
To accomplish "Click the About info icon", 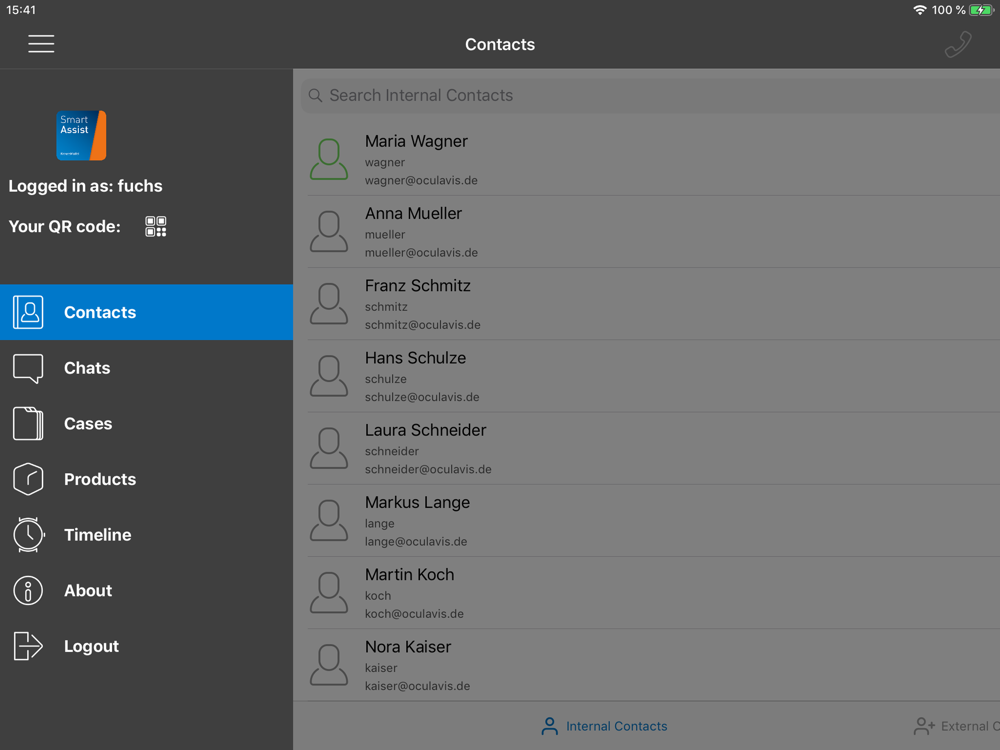I will [28, 591].
